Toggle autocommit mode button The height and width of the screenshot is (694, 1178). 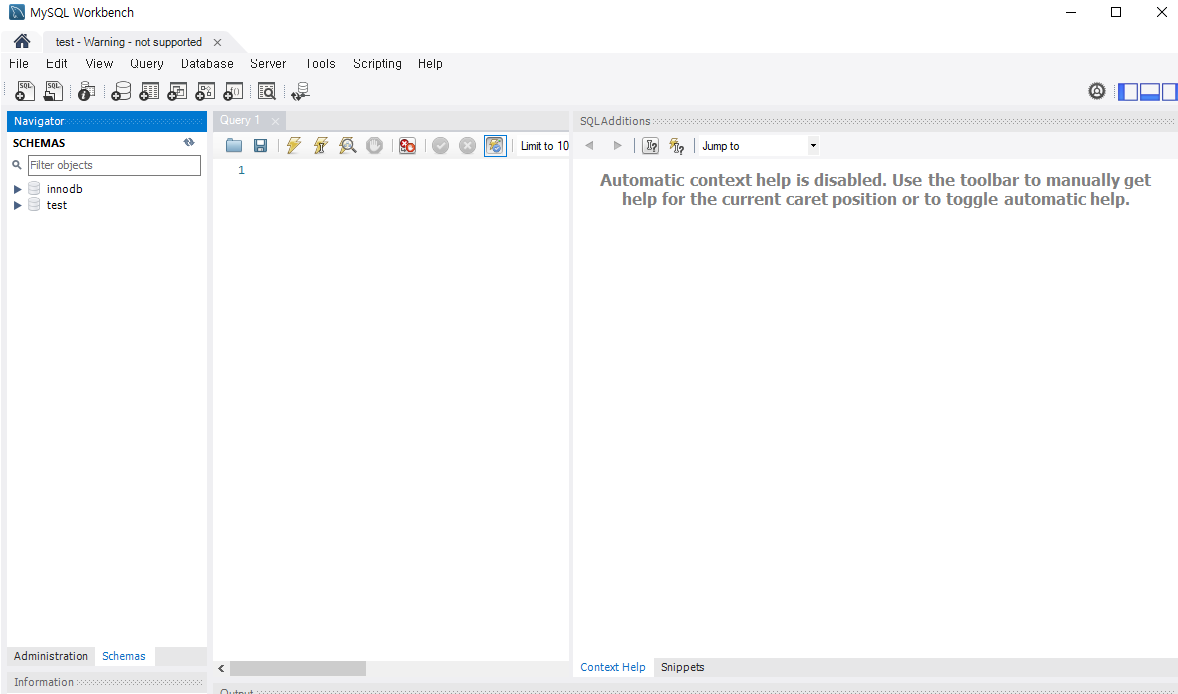(495, 146)
